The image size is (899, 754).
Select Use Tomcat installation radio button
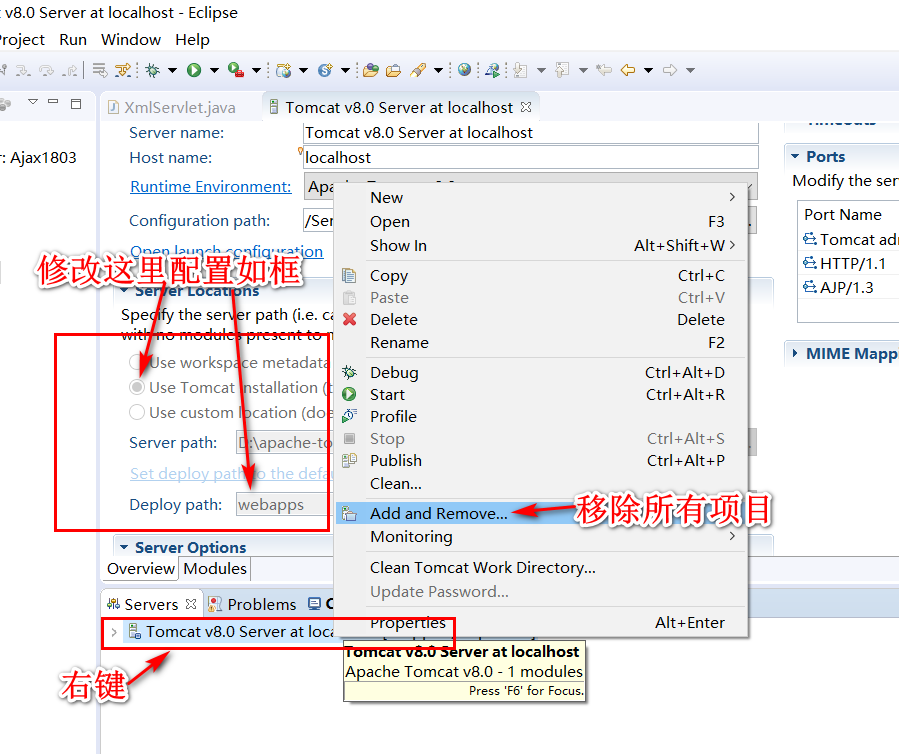(136, 388)
